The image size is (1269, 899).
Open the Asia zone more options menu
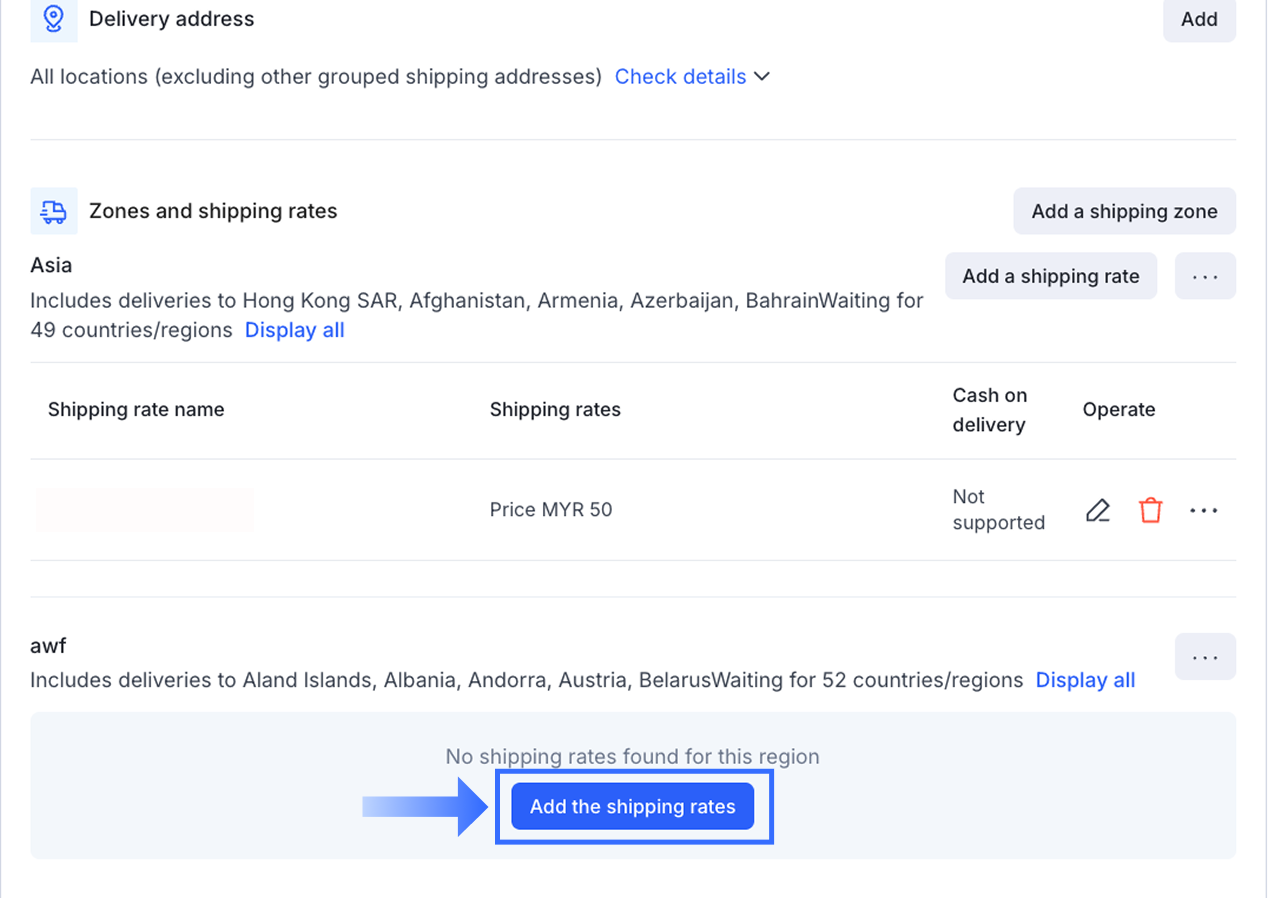click(1205, 276)
